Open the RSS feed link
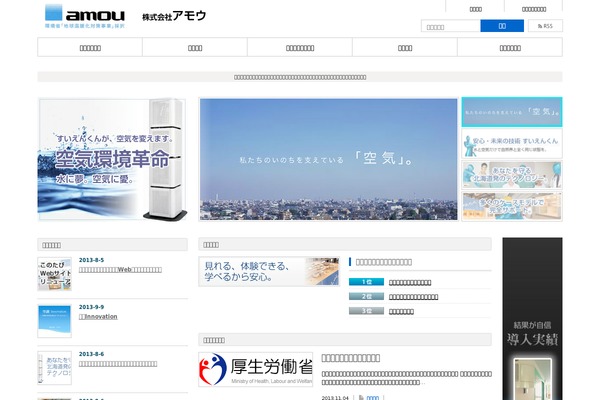The height and width of the screenshot is (400, 600). 545,26
